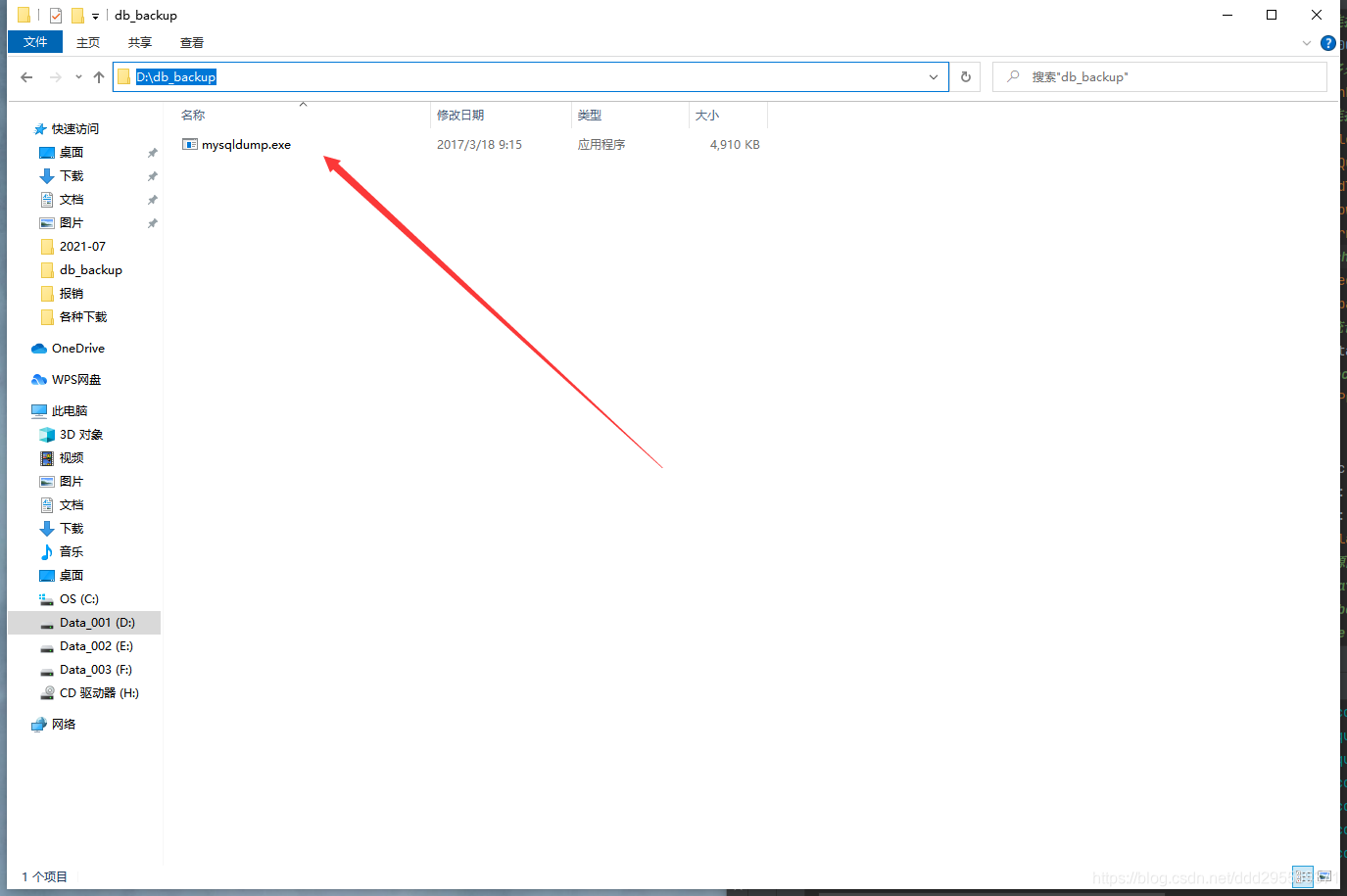
Task: Expand the ribbon with the chevron
Action: point(1307,43)
